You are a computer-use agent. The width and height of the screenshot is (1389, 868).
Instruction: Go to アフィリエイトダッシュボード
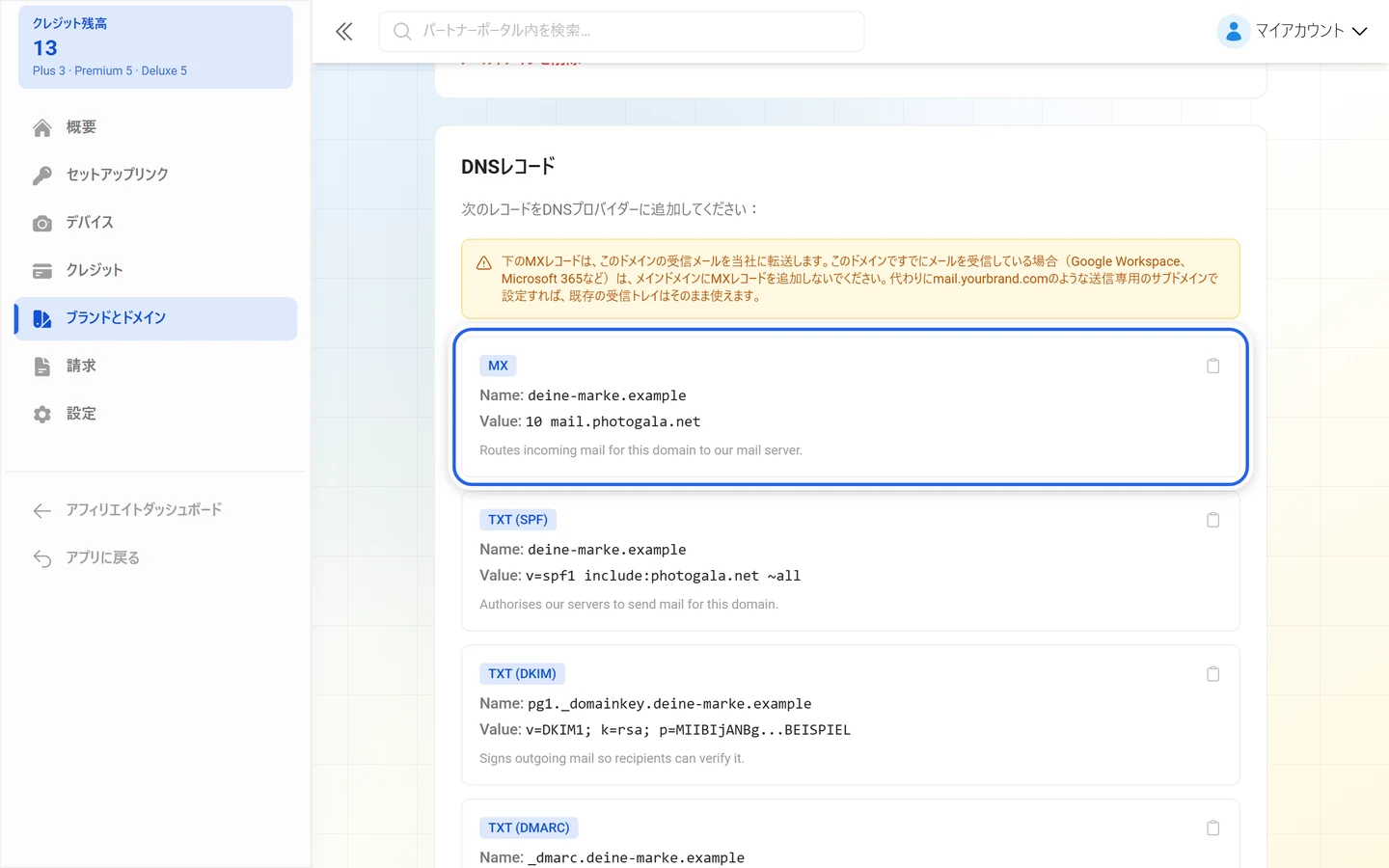(155, 509)
